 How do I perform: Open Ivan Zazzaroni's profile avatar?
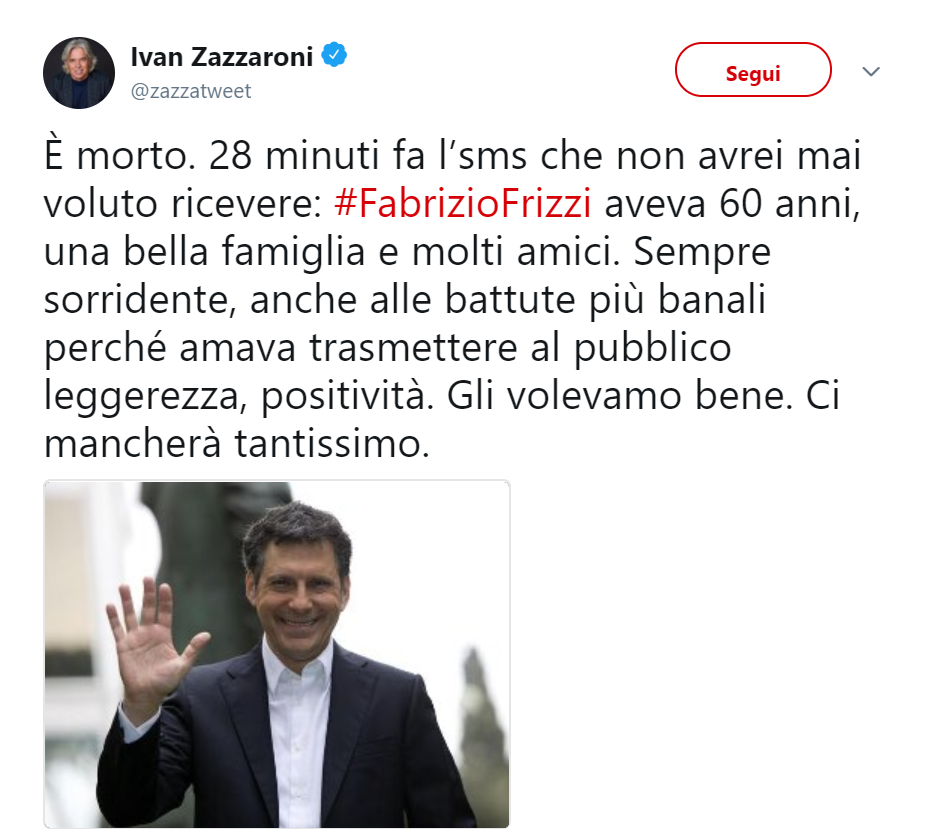(x=79, y=73)
